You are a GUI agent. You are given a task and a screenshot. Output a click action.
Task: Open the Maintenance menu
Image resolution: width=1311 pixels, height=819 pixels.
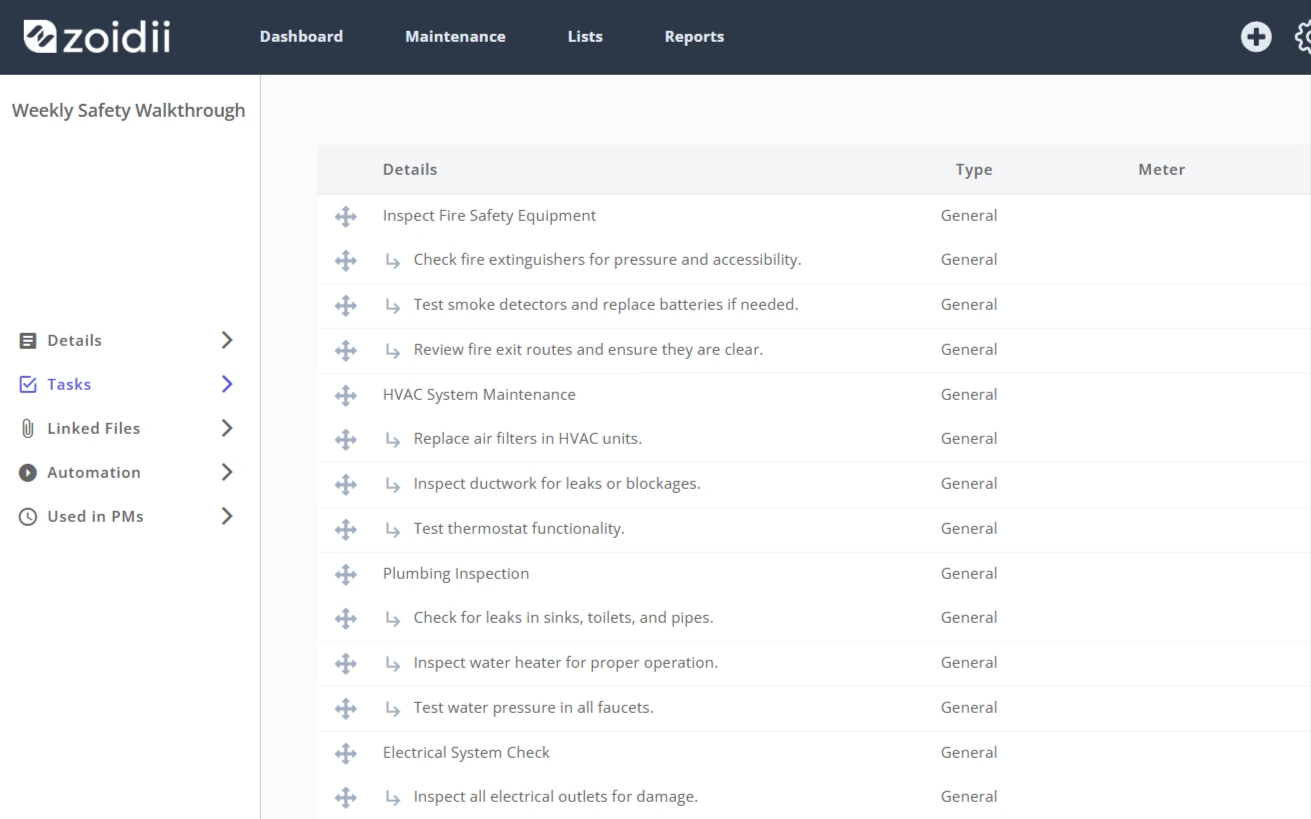[455, 37]
